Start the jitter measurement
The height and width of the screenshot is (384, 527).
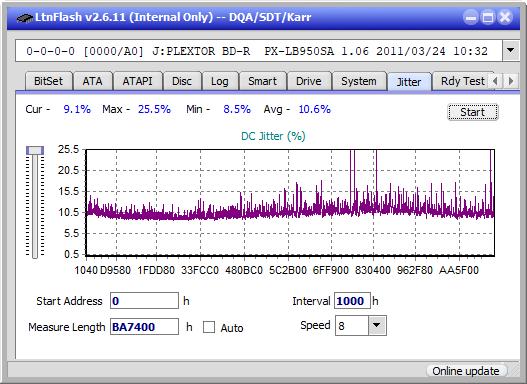click(473, 112)
